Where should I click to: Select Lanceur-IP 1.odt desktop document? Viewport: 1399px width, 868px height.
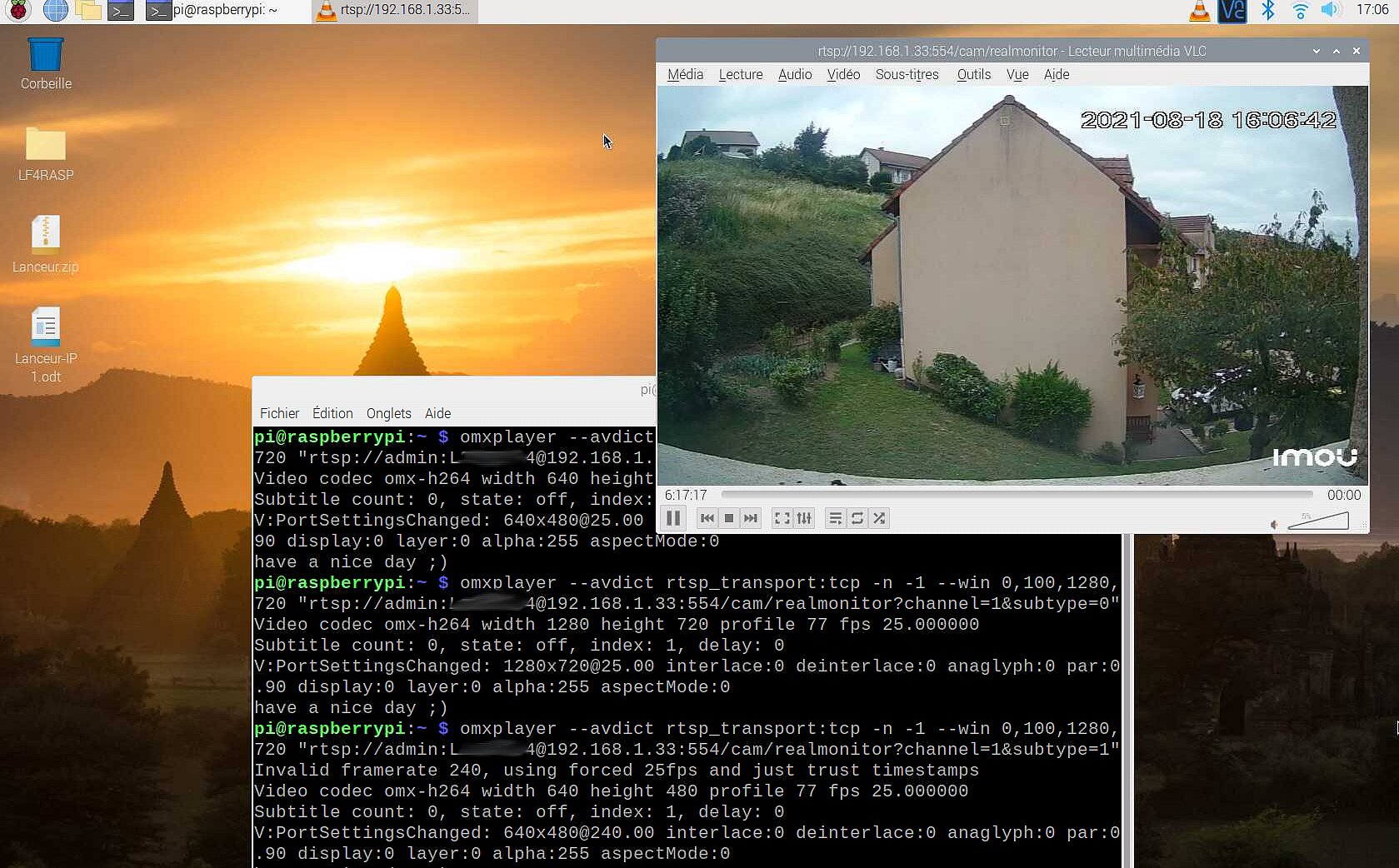(46, 345)
